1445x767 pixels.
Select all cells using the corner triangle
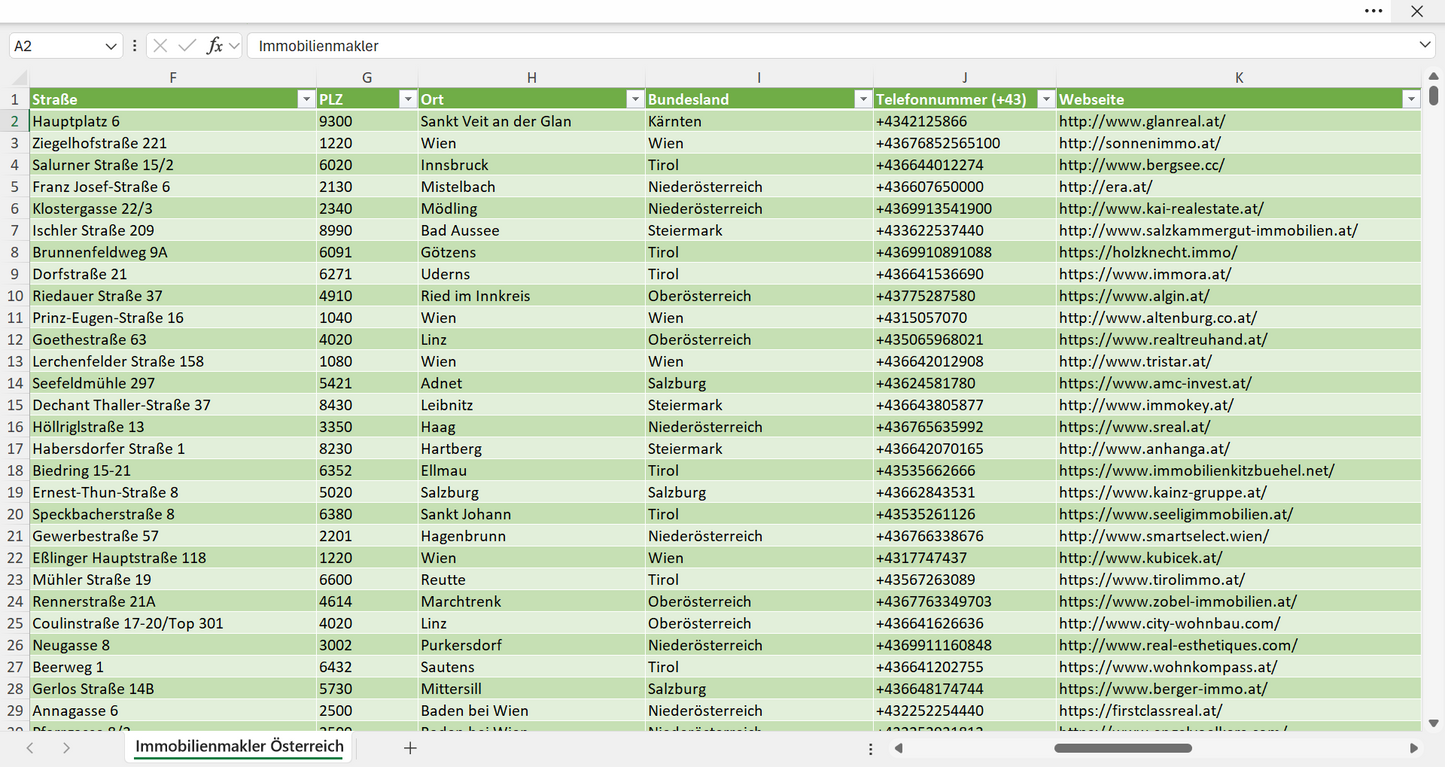[19, 78]
